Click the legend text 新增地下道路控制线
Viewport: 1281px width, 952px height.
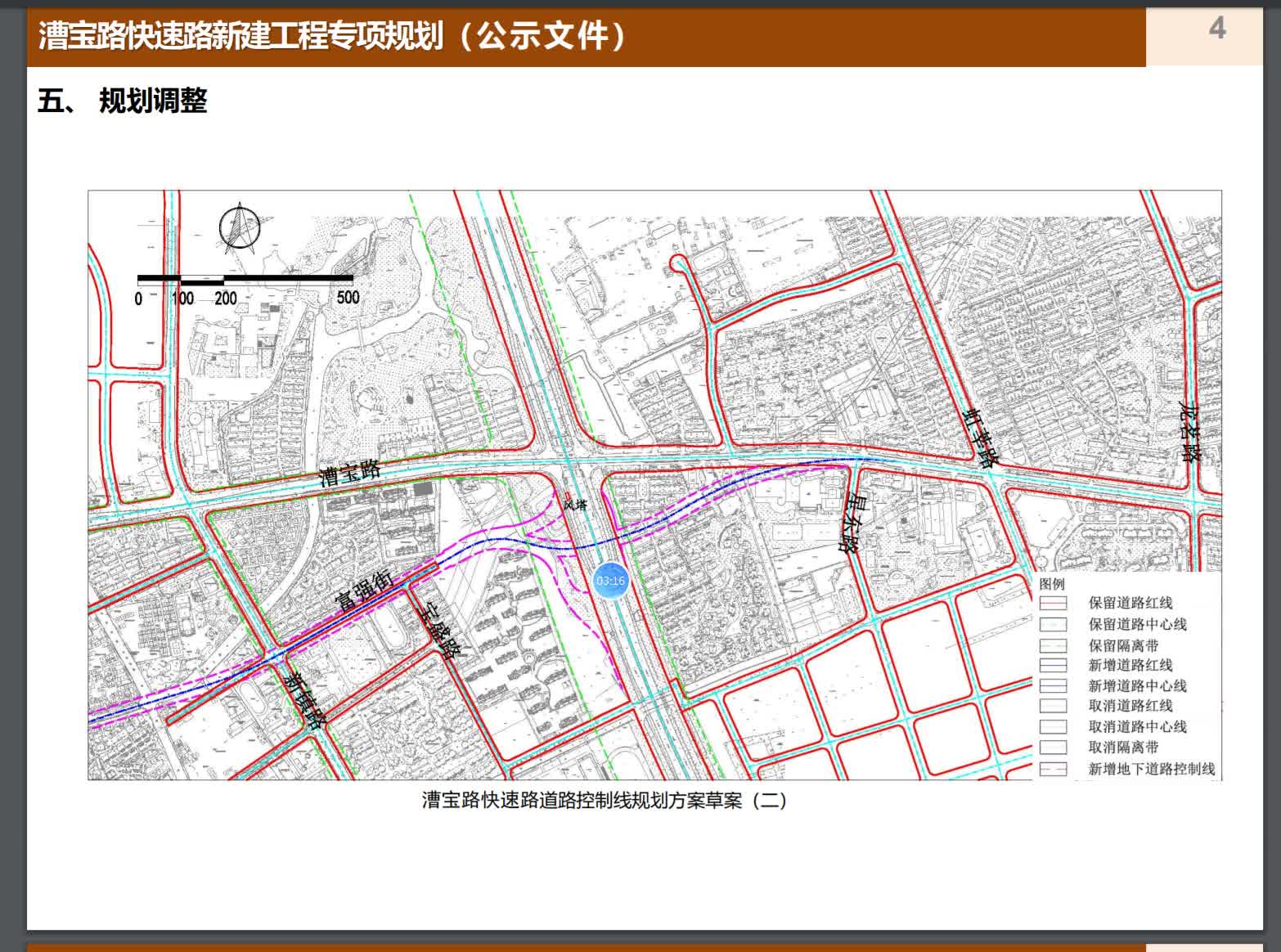tap(1152, 769)
